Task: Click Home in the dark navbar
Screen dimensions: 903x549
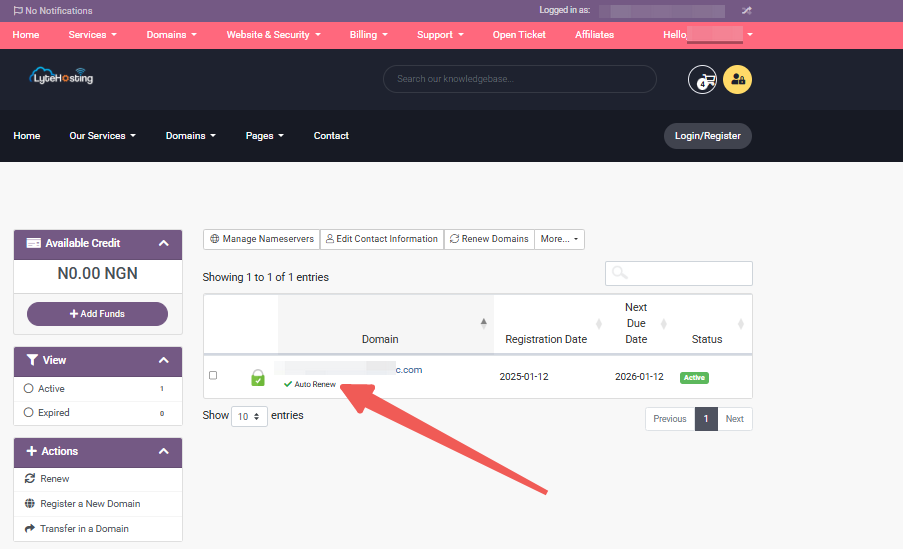Action: (x=26, y=136)
